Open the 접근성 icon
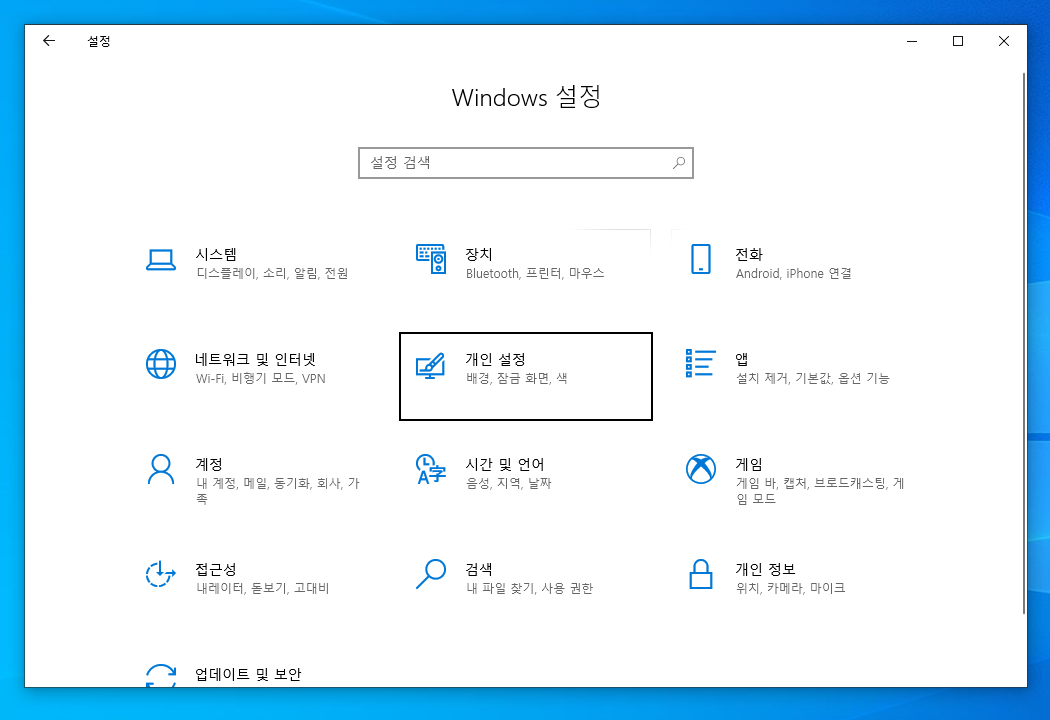1050x720 pixels. tap(161, 574)
